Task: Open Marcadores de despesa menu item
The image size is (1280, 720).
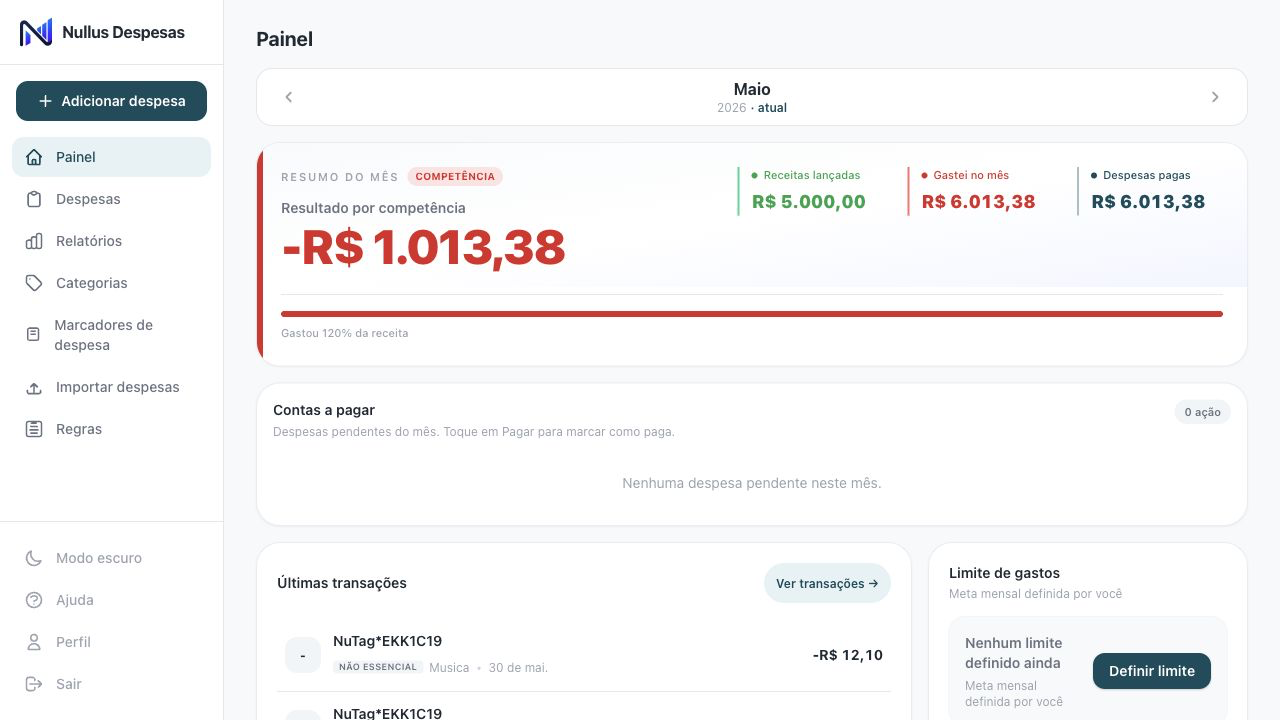Action: click(111, 335)
